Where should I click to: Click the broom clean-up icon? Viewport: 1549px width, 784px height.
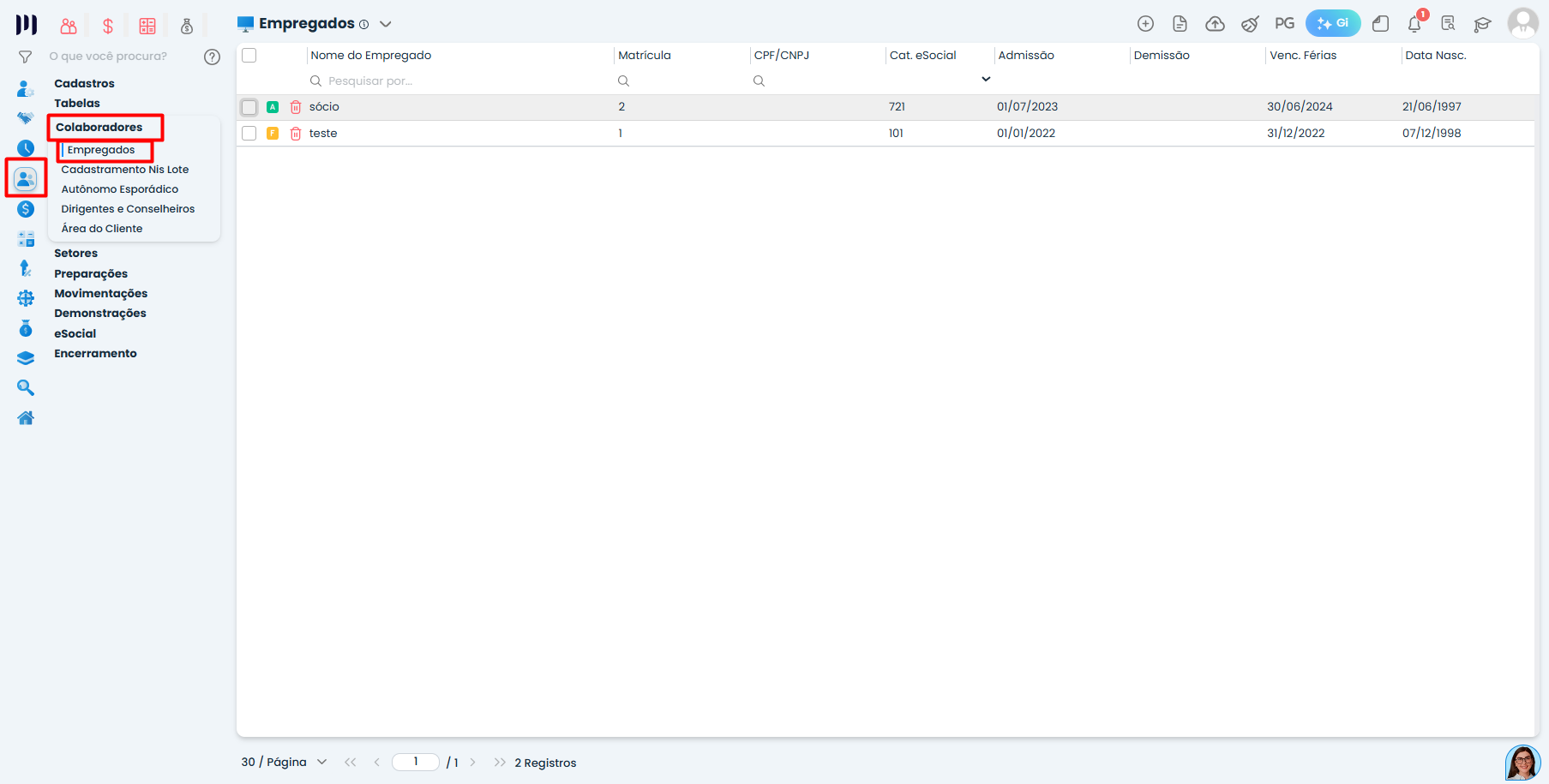(1250, 24)
